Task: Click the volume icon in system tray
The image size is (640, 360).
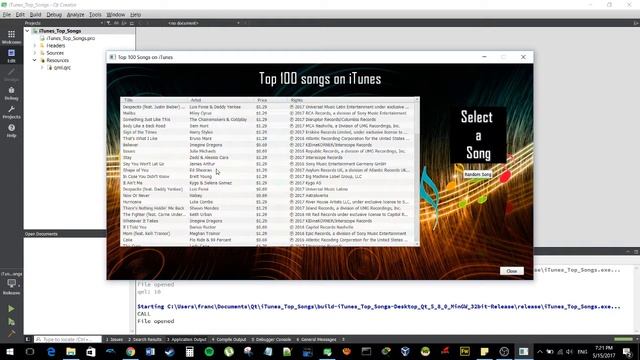Action: click(569, 352)
